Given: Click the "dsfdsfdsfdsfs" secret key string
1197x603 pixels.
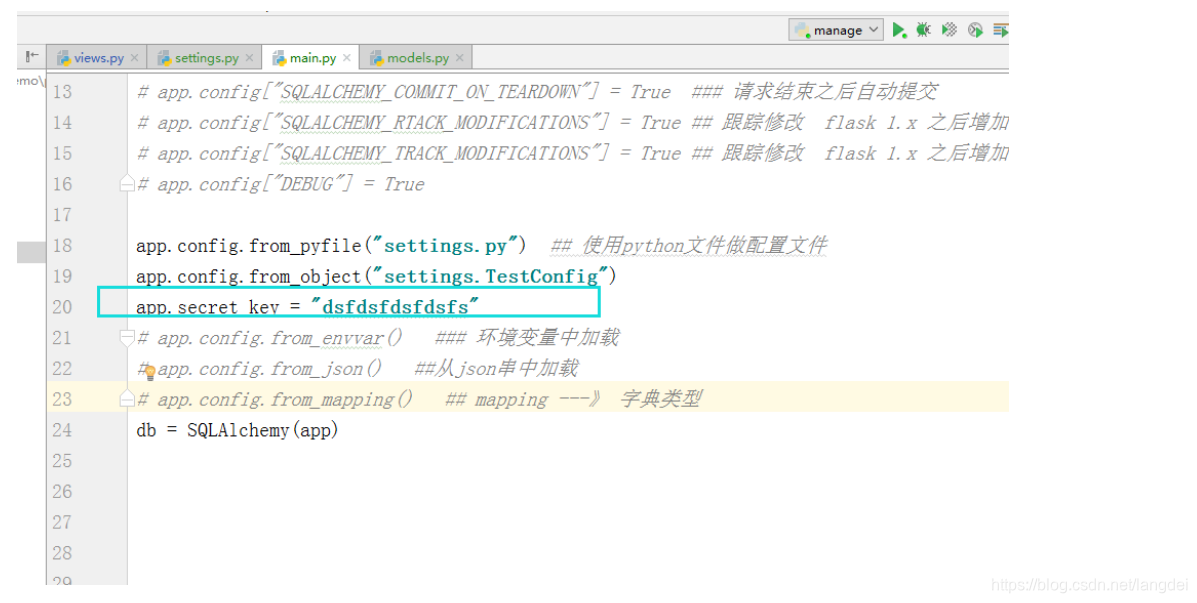Looking at the screenshot, I should coord(395,307).
